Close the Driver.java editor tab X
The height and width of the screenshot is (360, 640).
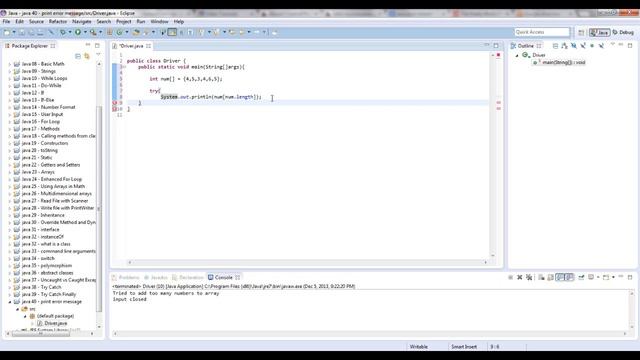point(149,46)
